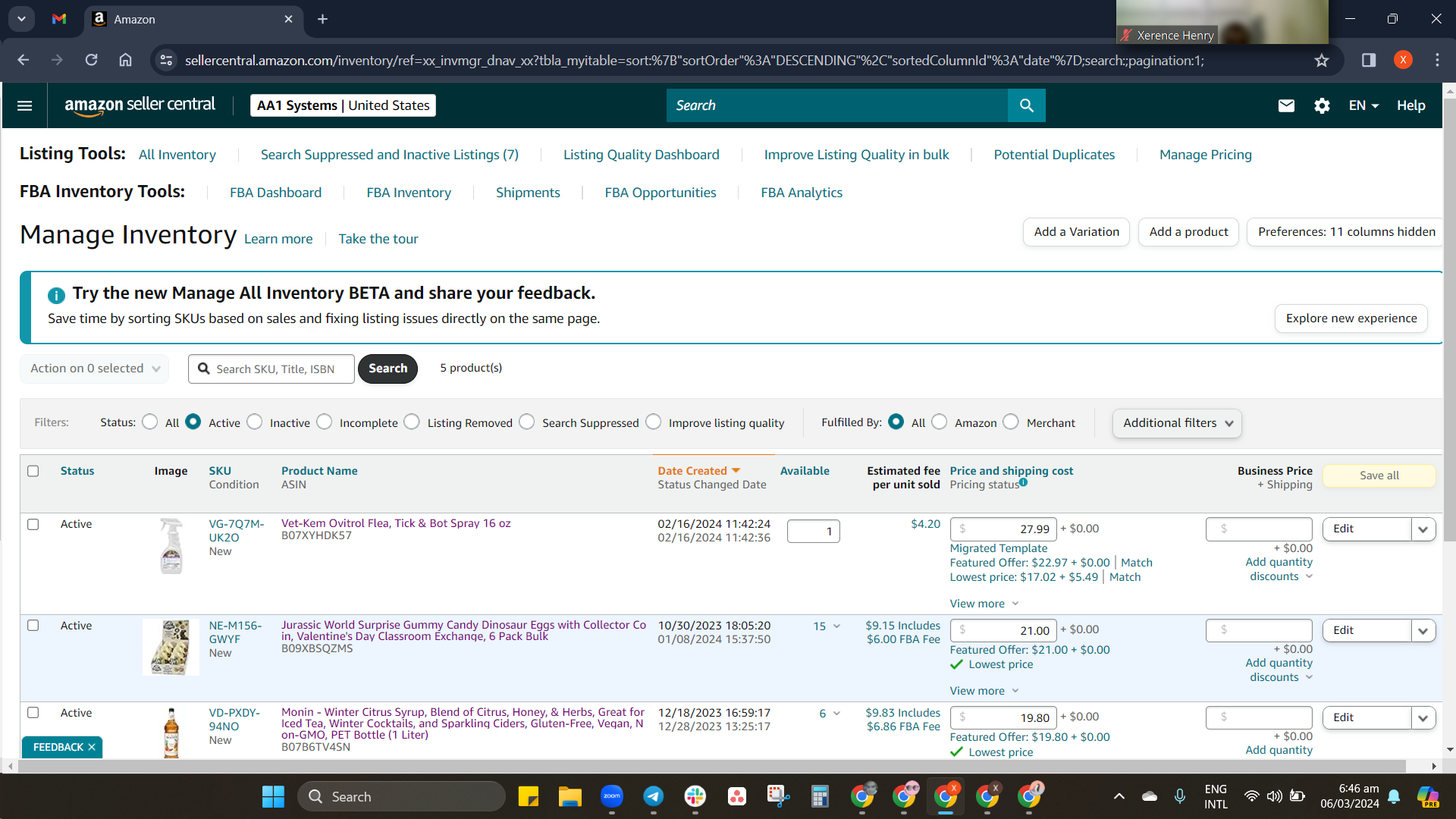1456x819 pixels.
Task: Click the Add a Variation button
Action: [x=1077, y=232]
